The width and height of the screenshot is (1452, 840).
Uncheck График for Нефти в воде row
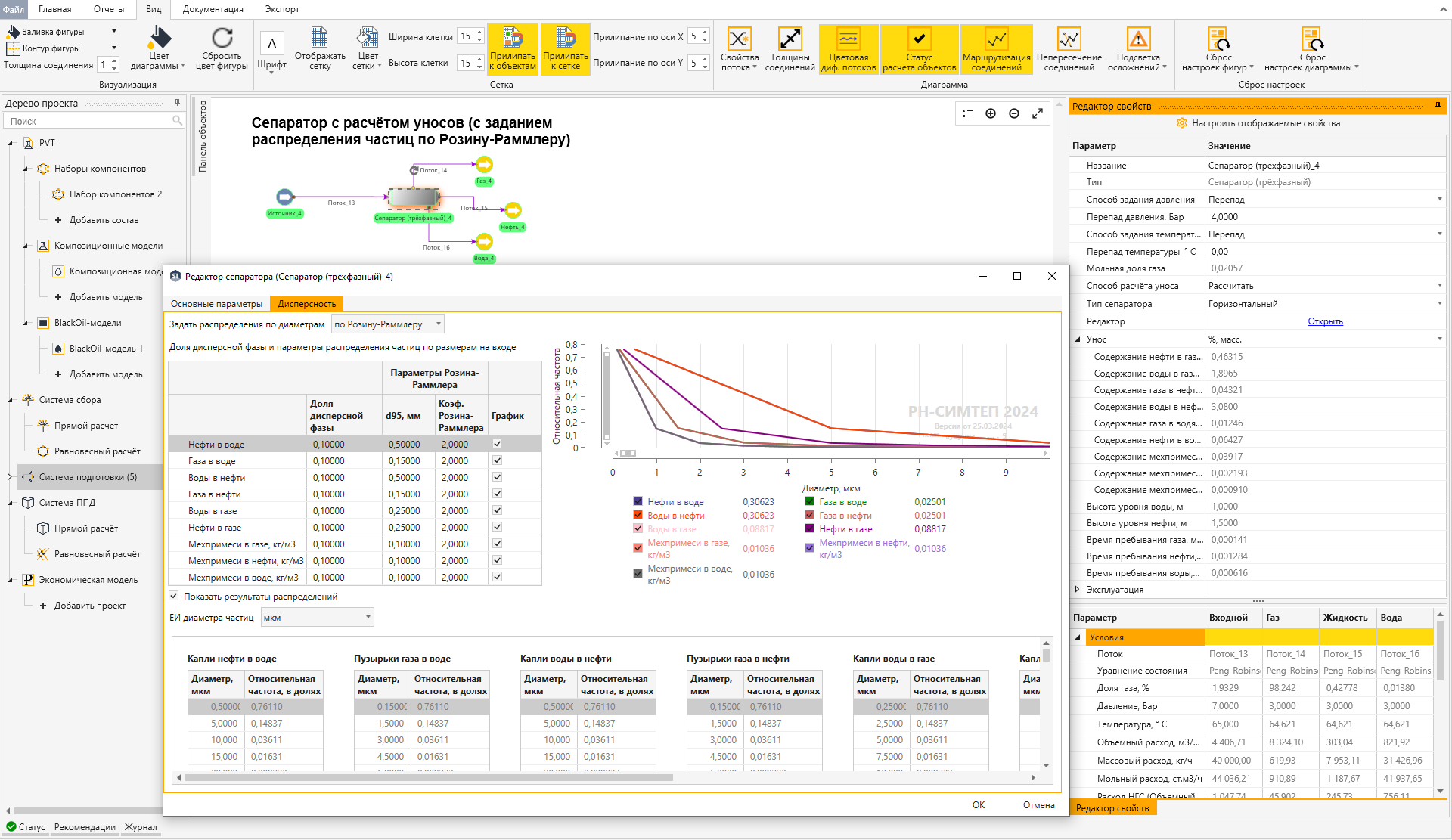(497, 444)
